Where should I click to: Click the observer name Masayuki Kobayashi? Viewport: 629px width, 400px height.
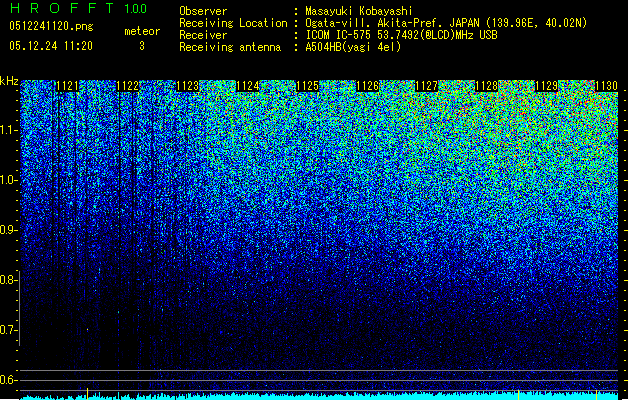(x=359, y=11)
